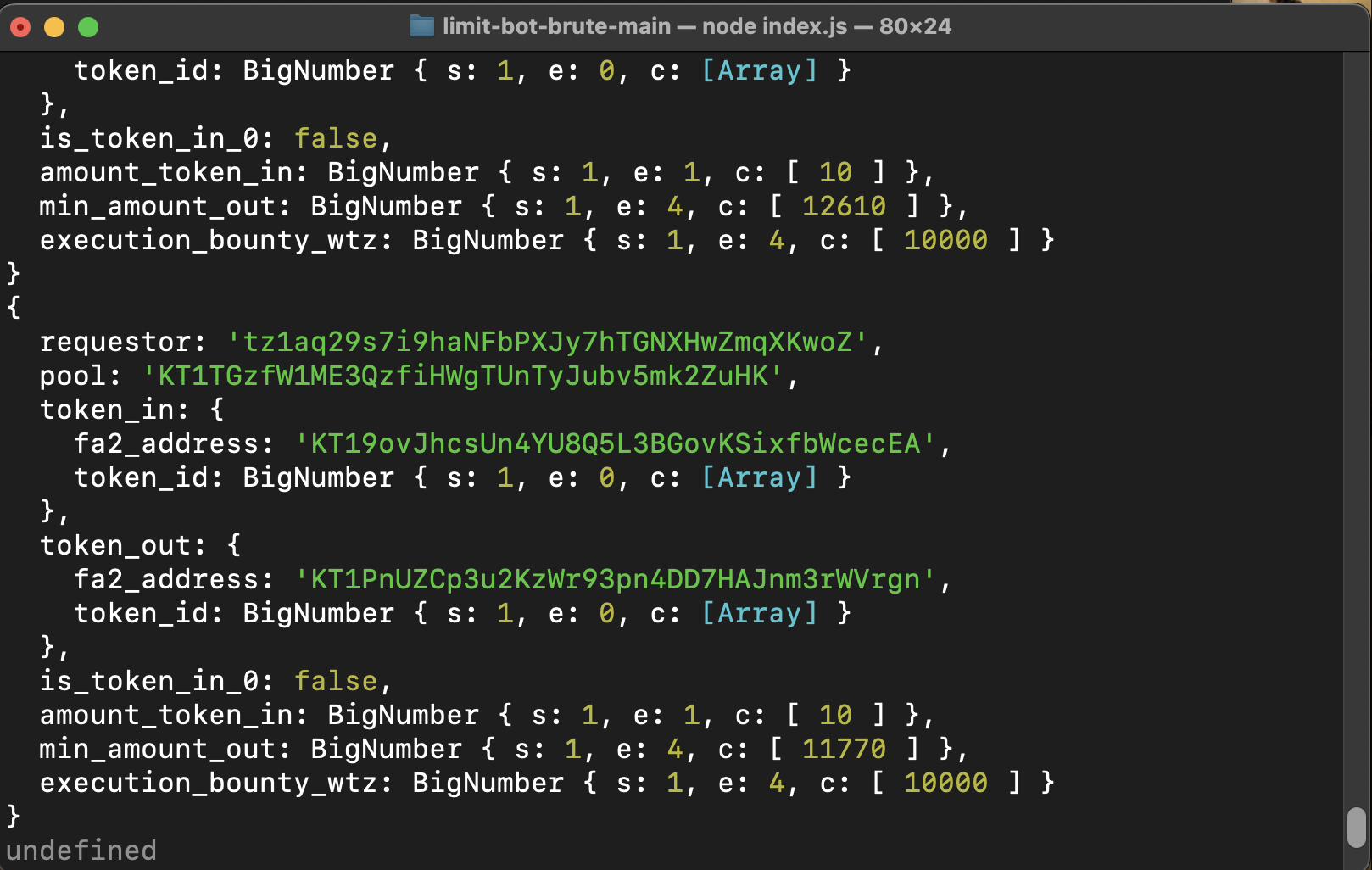Viewport: 1372px width, 870px height.
Task: Click the min_amount_out value 12610
Action: 844,206
